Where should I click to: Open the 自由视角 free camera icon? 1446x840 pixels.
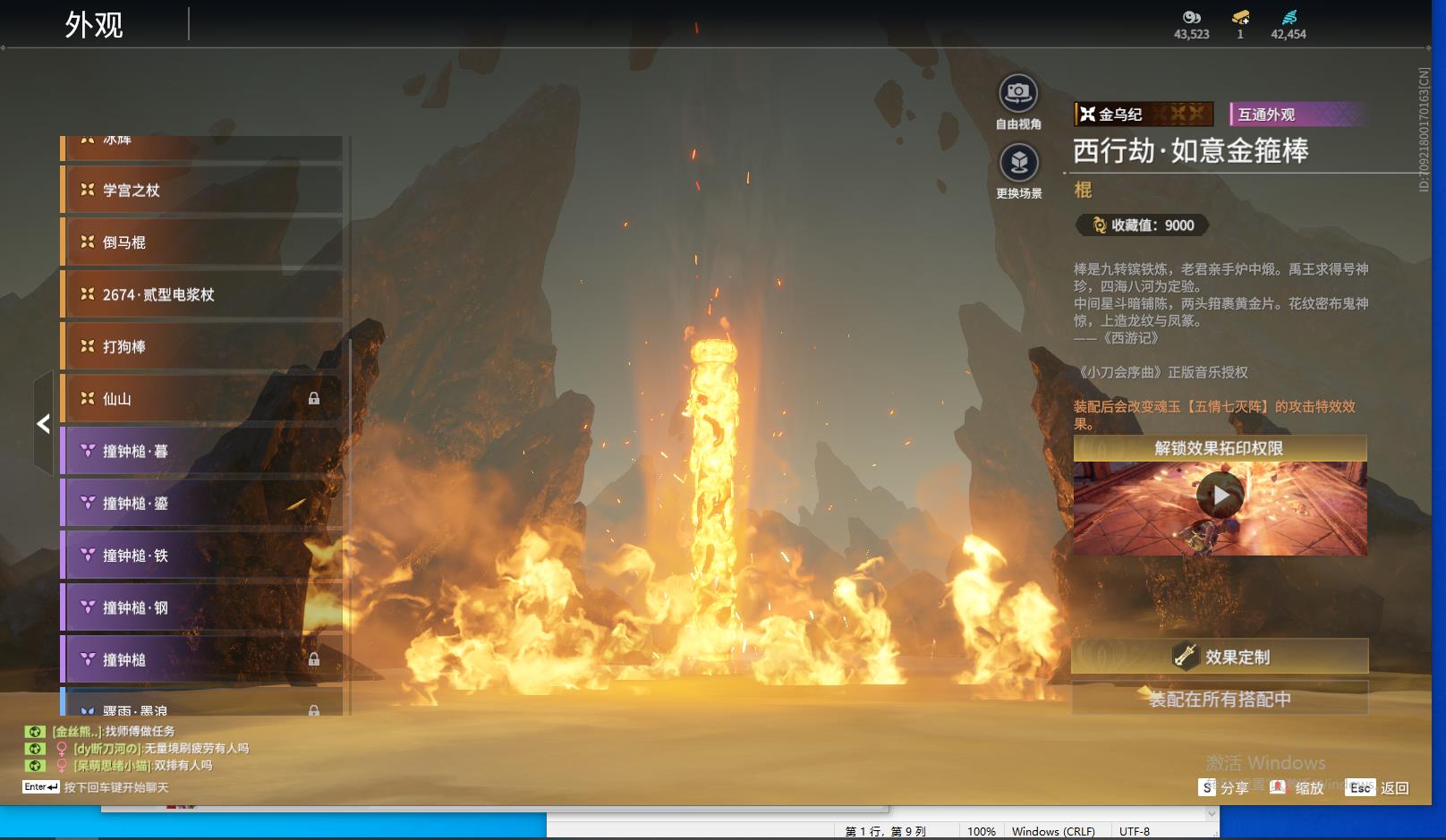click(x=1018, y=93)
